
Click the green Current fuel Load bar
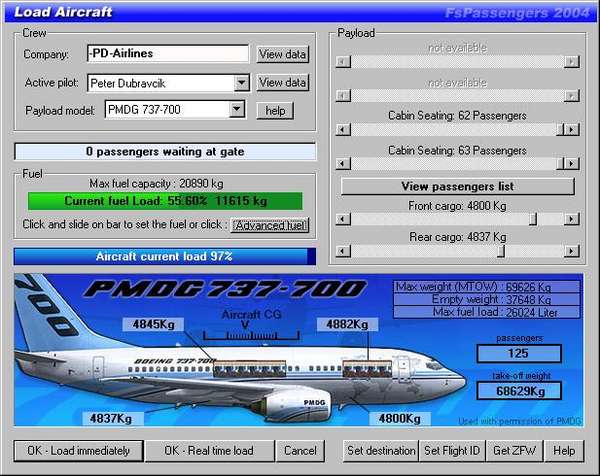(x=165, y=201)
